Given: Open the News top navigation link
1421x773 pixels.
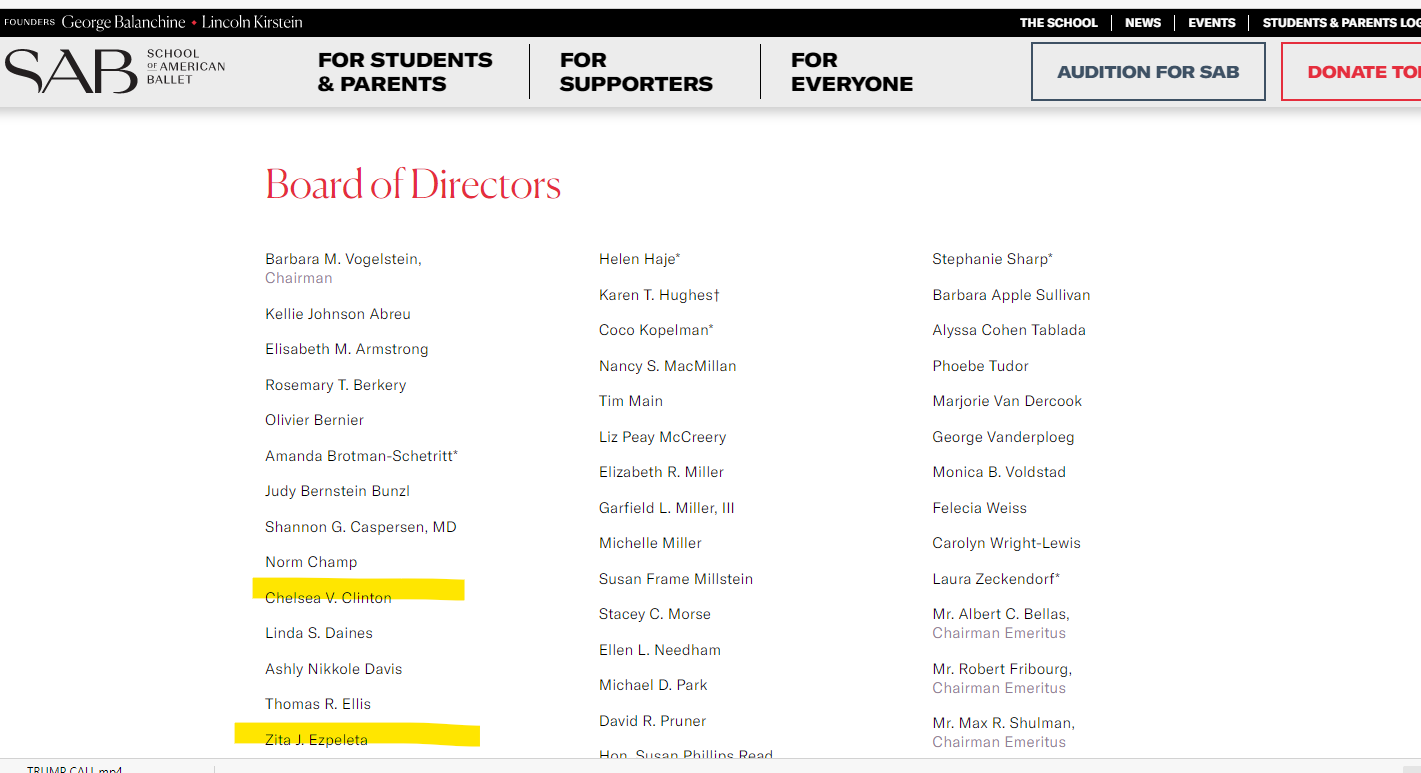Looking at the screenshot, I should point(1143,23).
